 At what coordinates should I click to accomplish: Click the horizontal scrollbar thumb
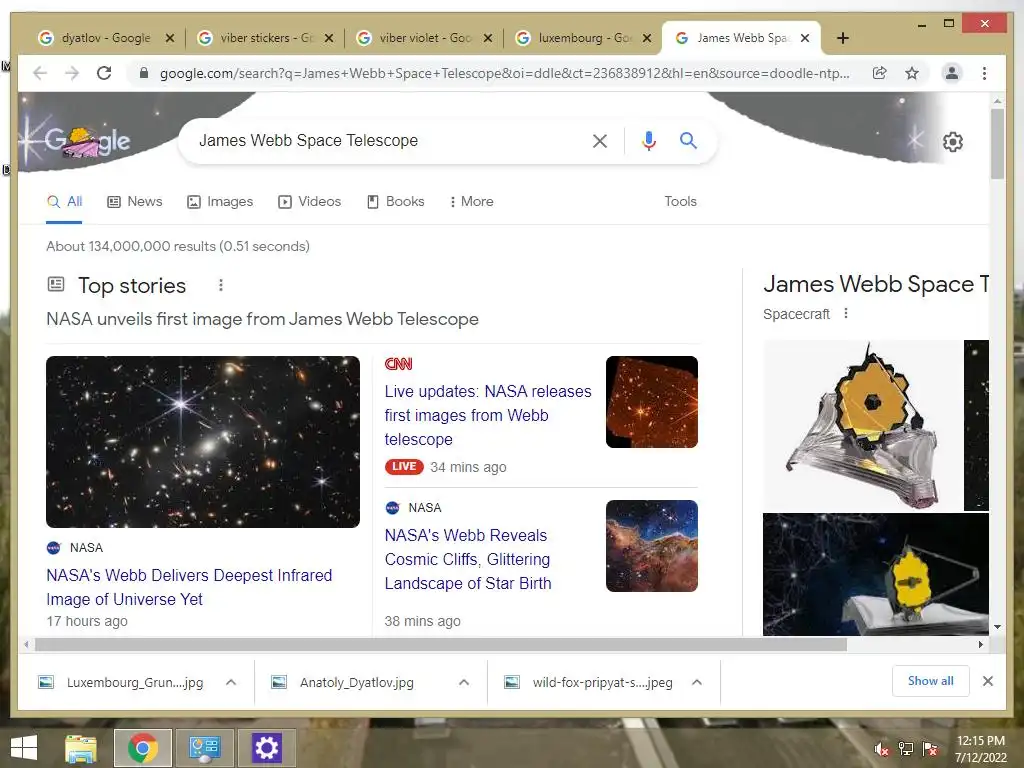coord(441,645)
